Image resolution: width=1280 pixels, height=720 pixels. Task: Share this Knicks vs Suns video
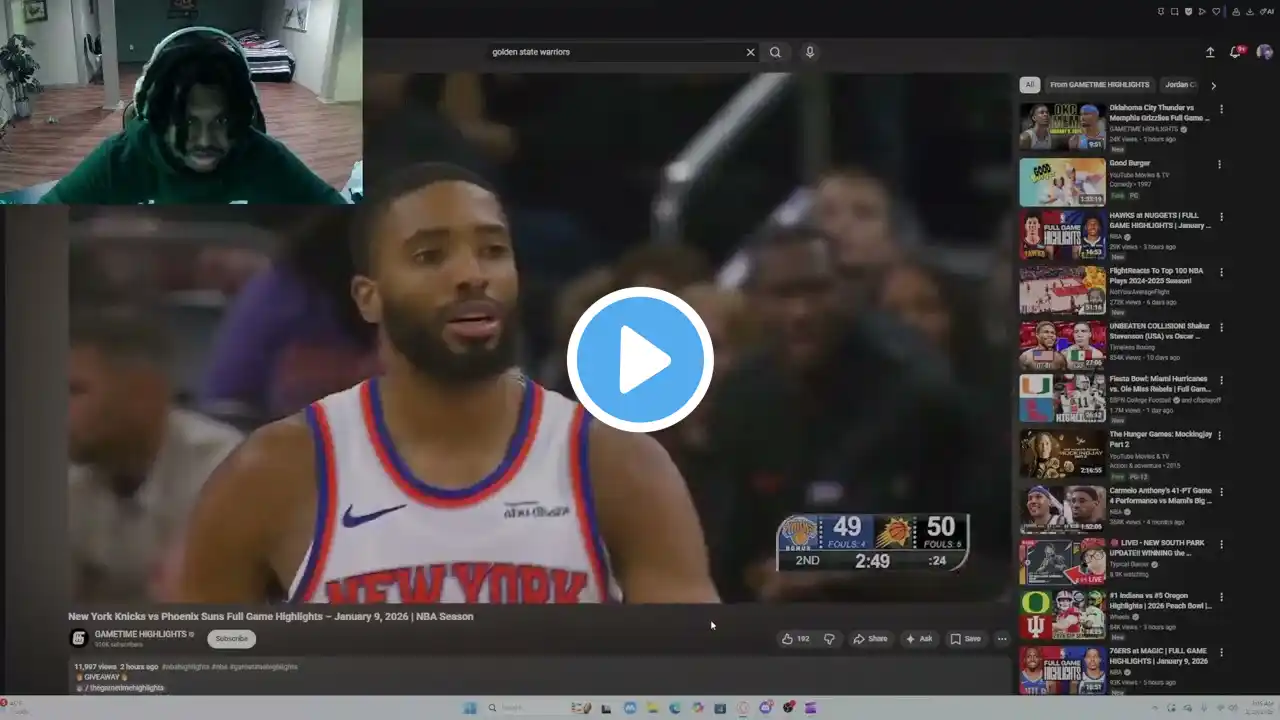[870, 639]
